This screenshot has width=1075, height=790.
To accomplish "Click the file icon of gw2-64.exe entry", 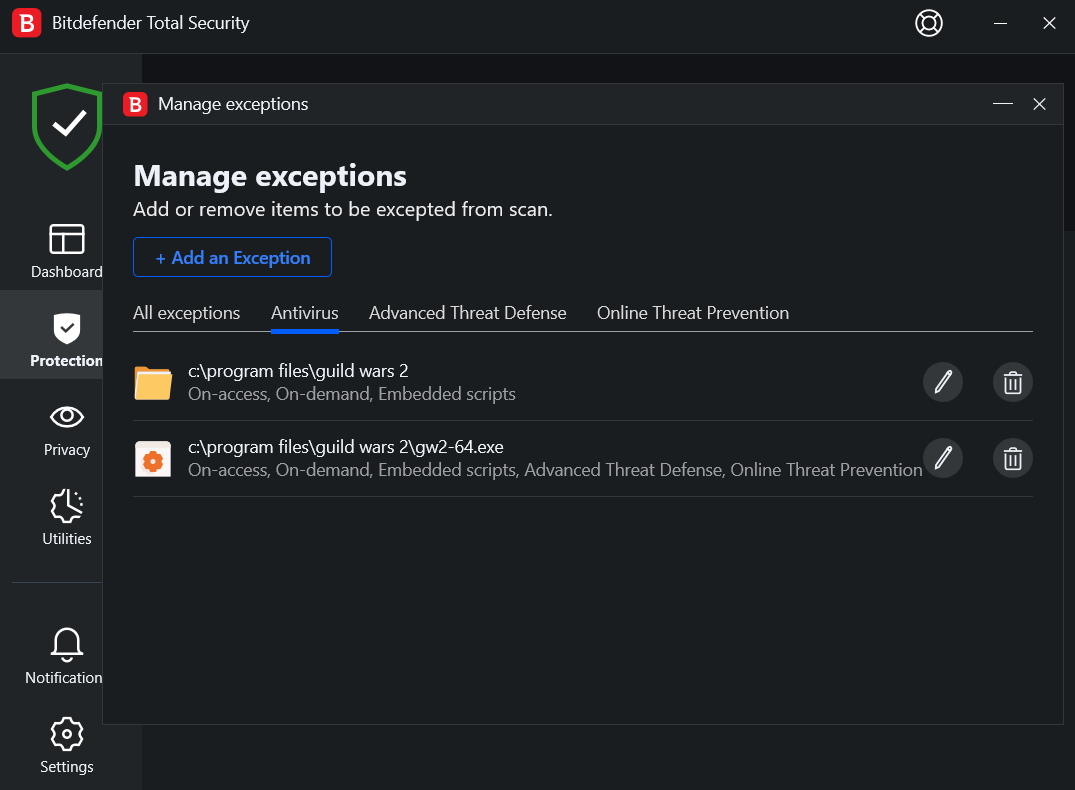I will [153, 459].
